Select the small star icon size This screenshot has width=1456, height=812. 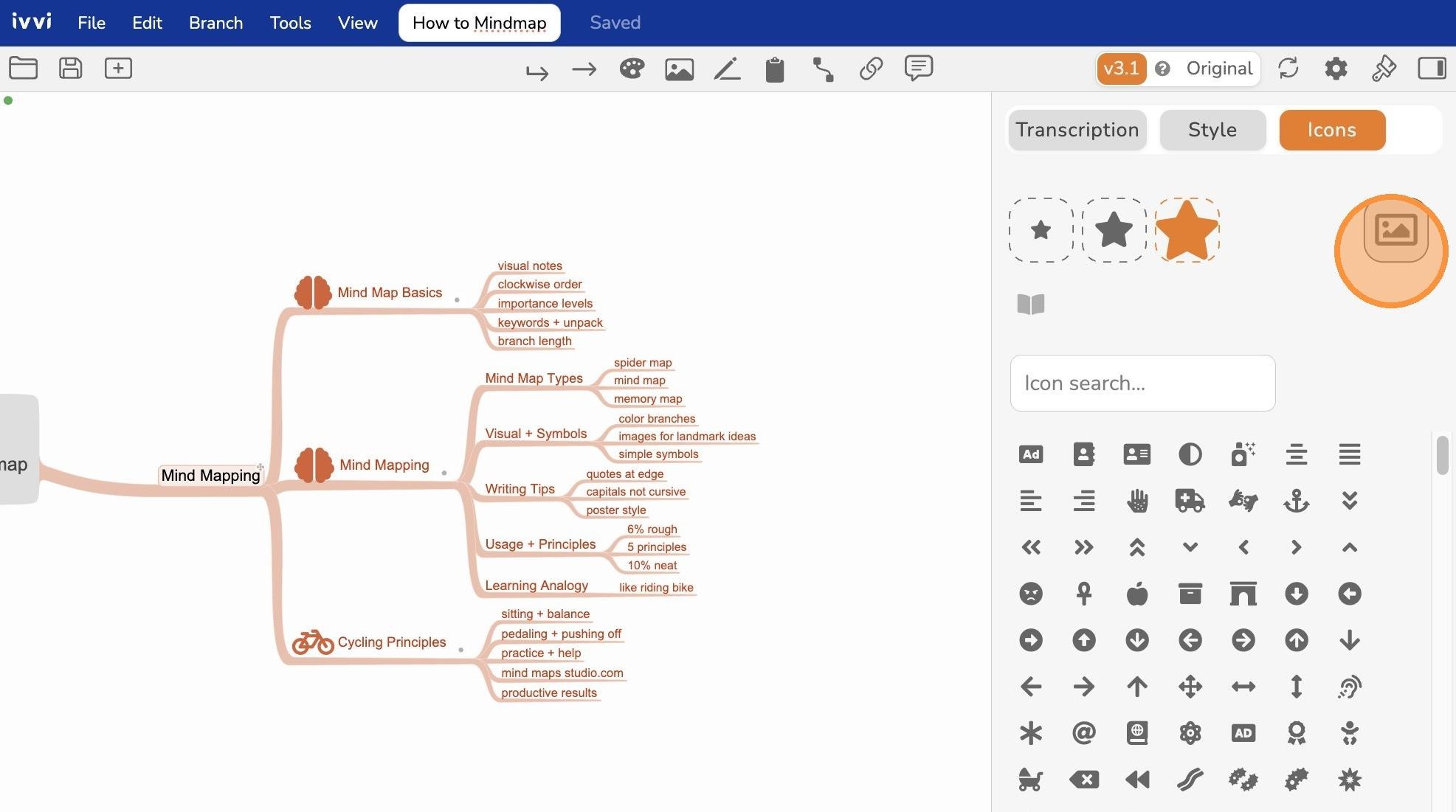(x=1041, y=230)
